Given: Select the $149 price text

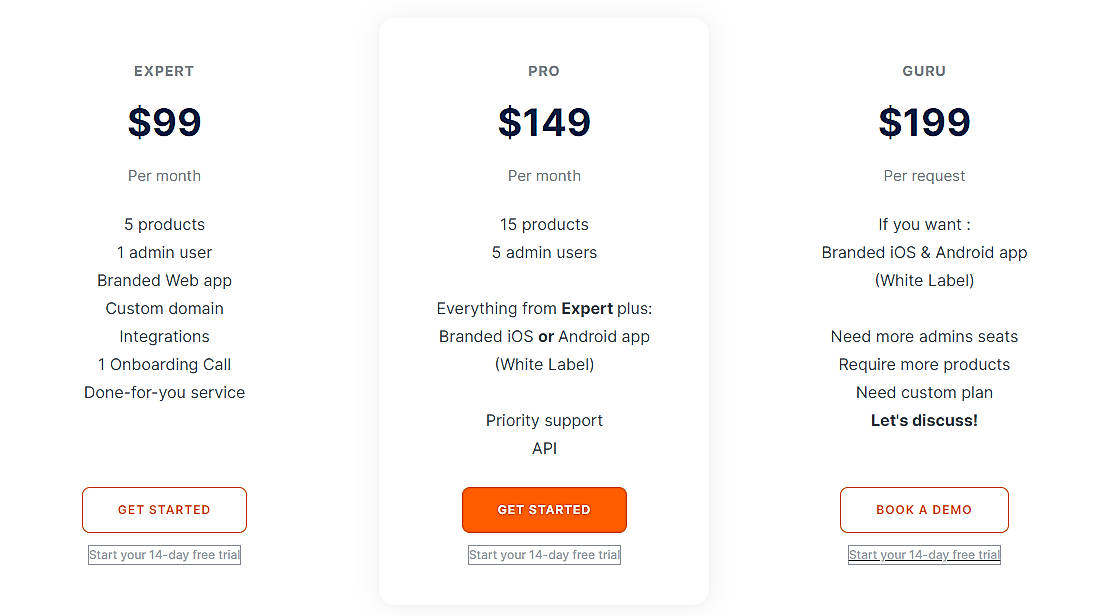Looking at the screenshot, I should coord(544,122).
